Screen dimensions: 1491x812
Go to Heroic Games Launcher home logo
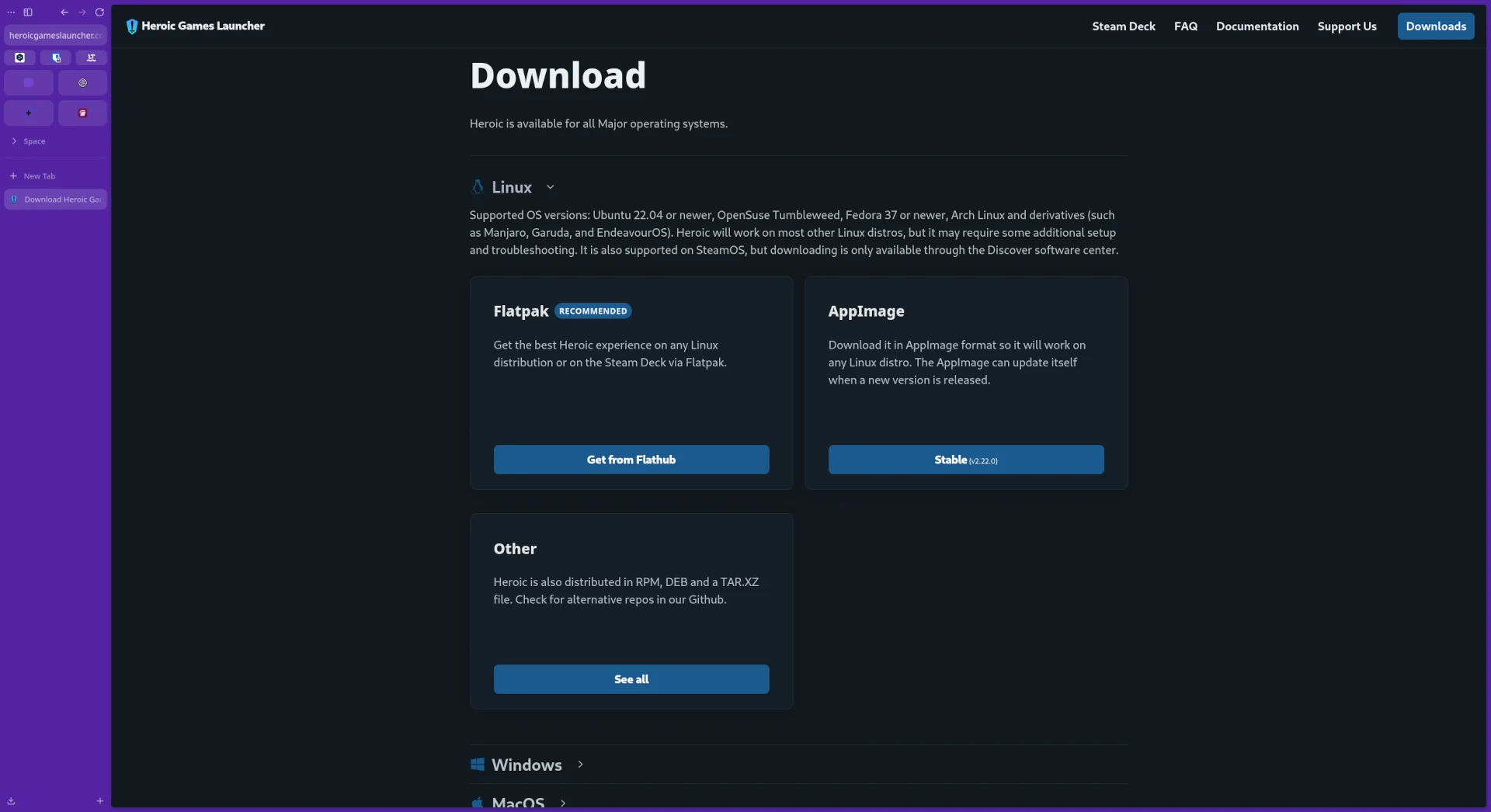tap(195, 26)
